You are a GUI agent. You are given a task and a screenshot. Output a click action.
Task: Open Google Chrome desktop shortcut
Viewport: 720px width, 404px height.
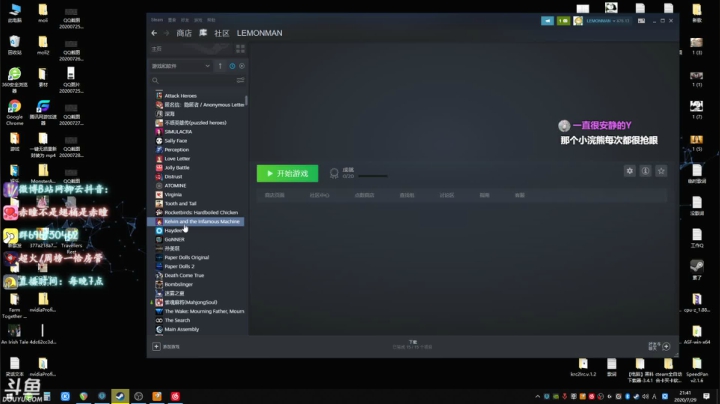(x=15, y=112)
